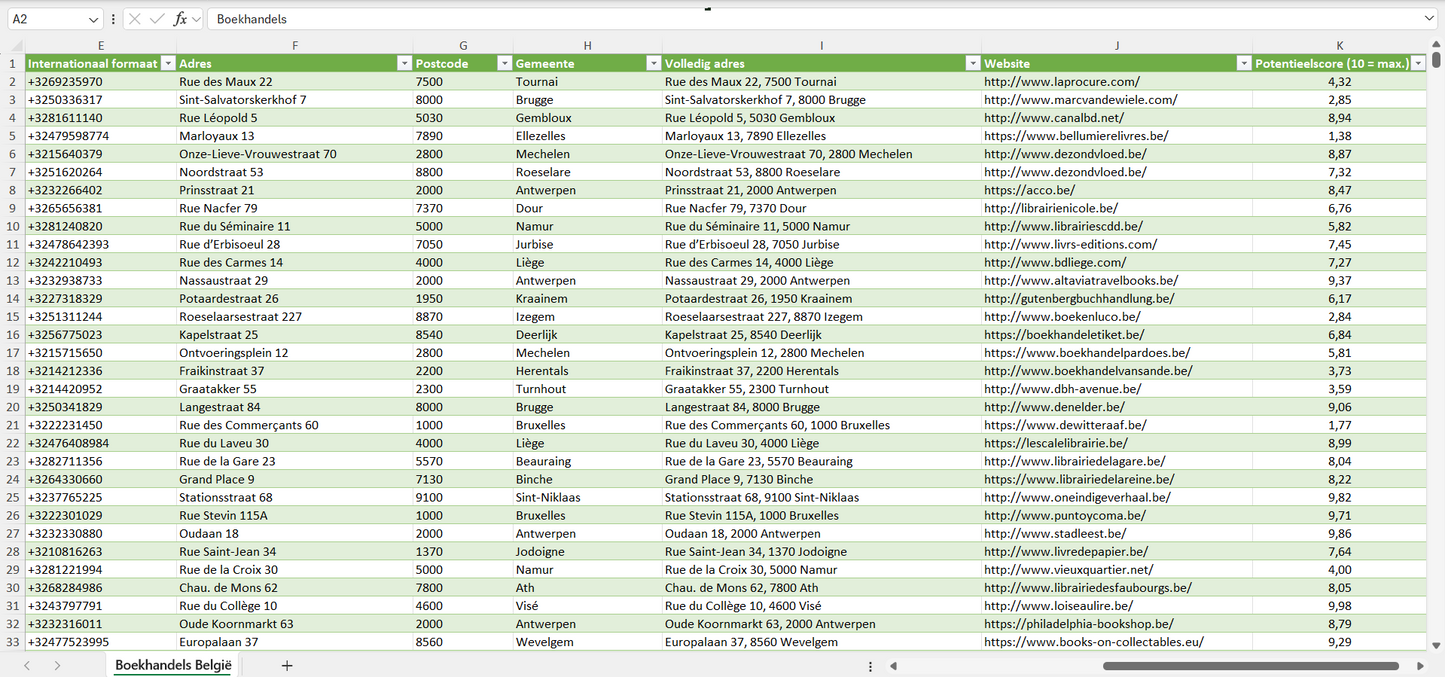Open the http://www.laprocure.com/ link
The image size is (1445, 677).
[1061, 82]
